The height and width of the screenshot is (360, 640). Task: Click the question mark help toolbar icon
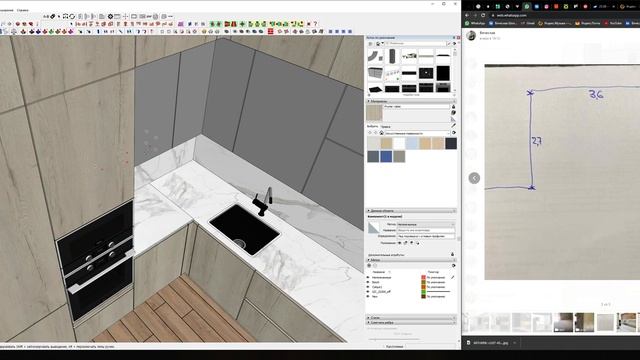point(315,24)
